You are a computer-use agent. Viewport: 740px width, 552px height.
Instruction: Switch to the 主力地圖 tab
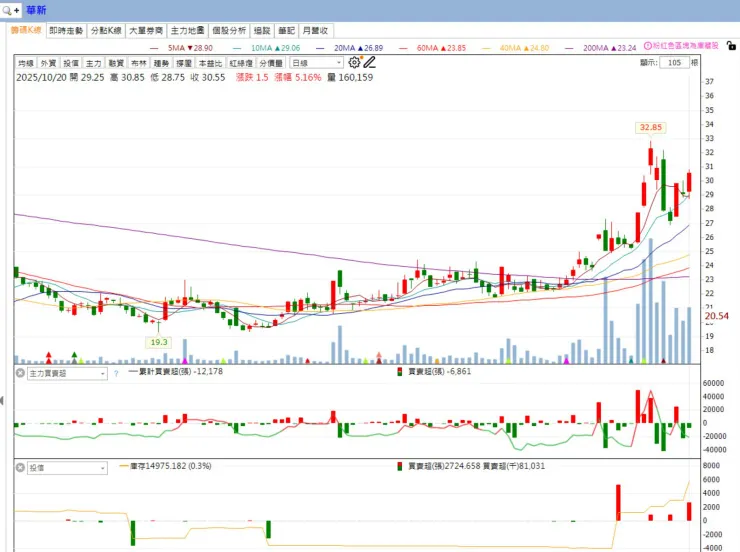click(187, 30)
